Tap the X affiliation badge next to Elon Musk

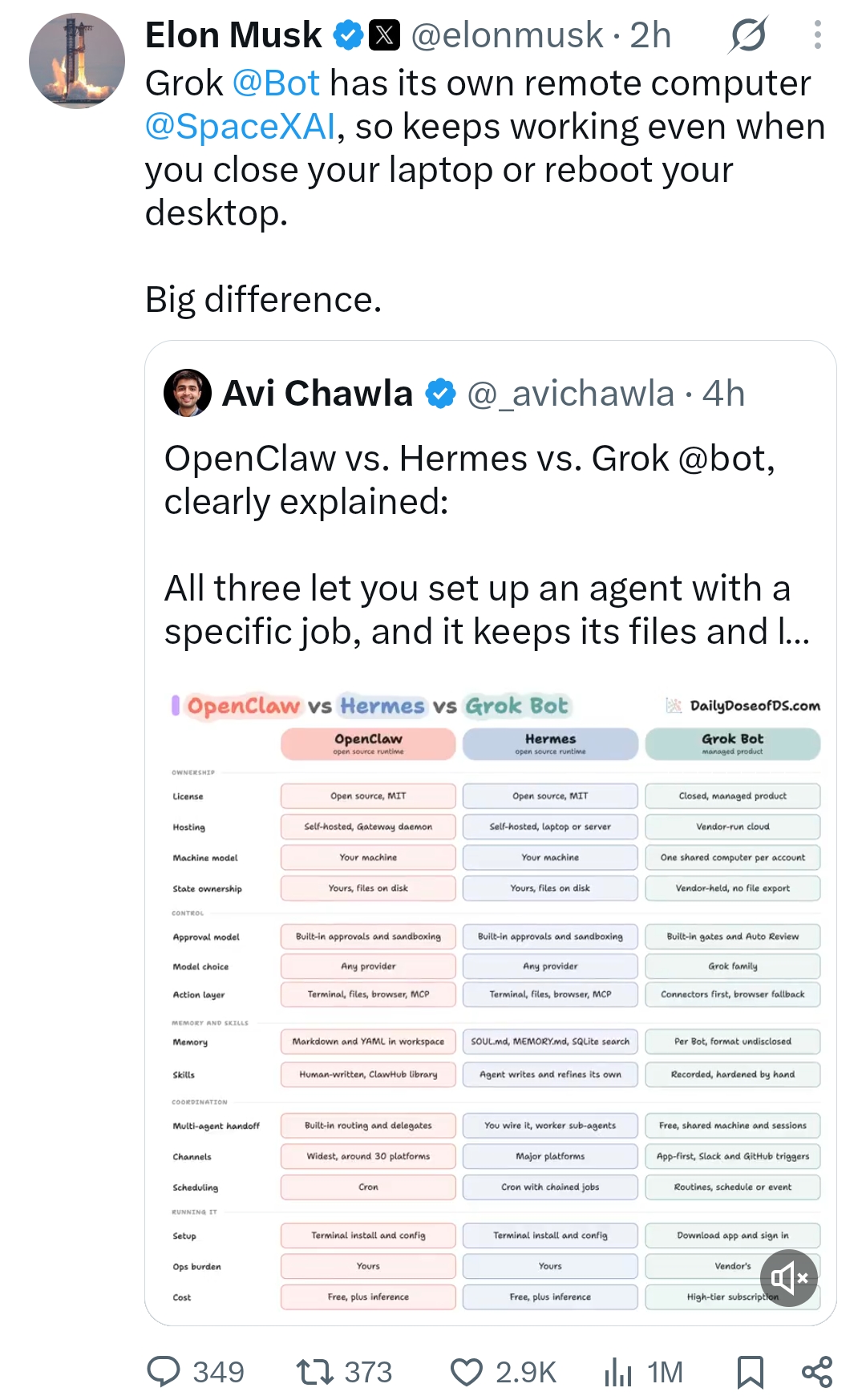coord(384,35)
